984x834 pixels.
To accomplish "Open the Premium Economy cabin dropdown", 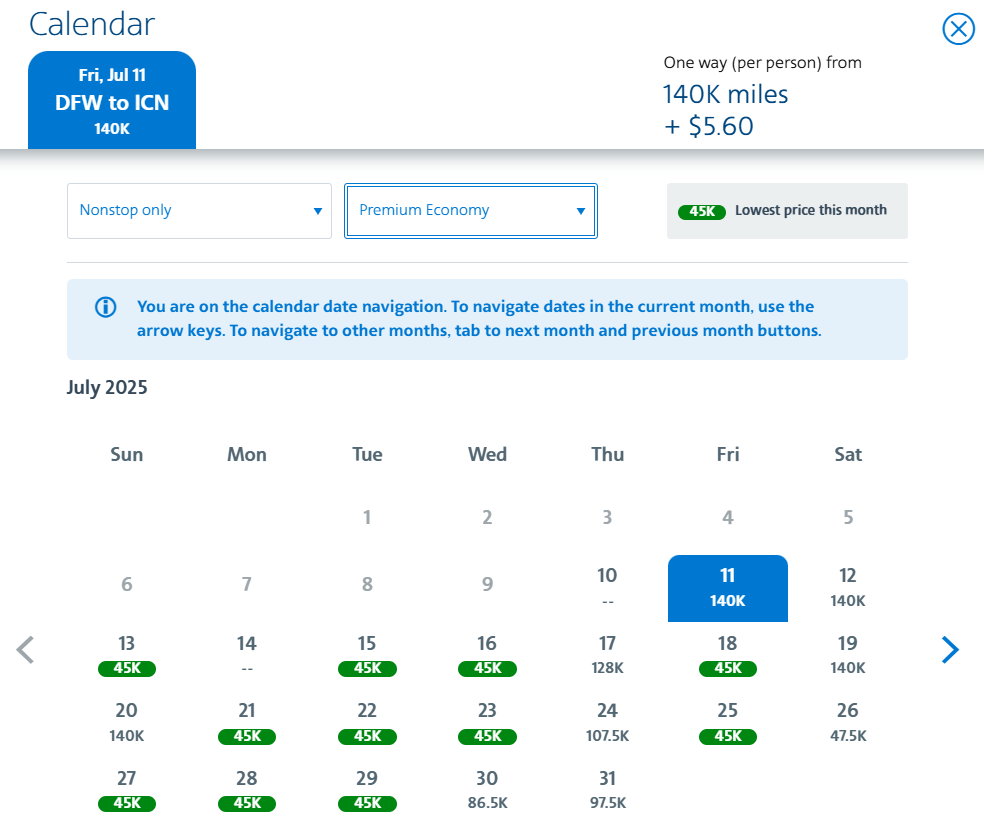I will click(470, 210).
